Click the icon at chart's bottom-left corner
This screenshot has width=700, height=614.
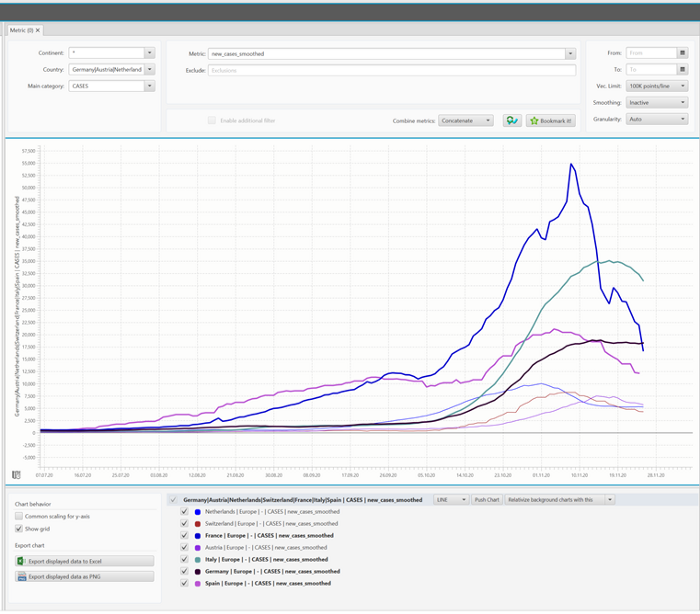(x=17, y=475)
